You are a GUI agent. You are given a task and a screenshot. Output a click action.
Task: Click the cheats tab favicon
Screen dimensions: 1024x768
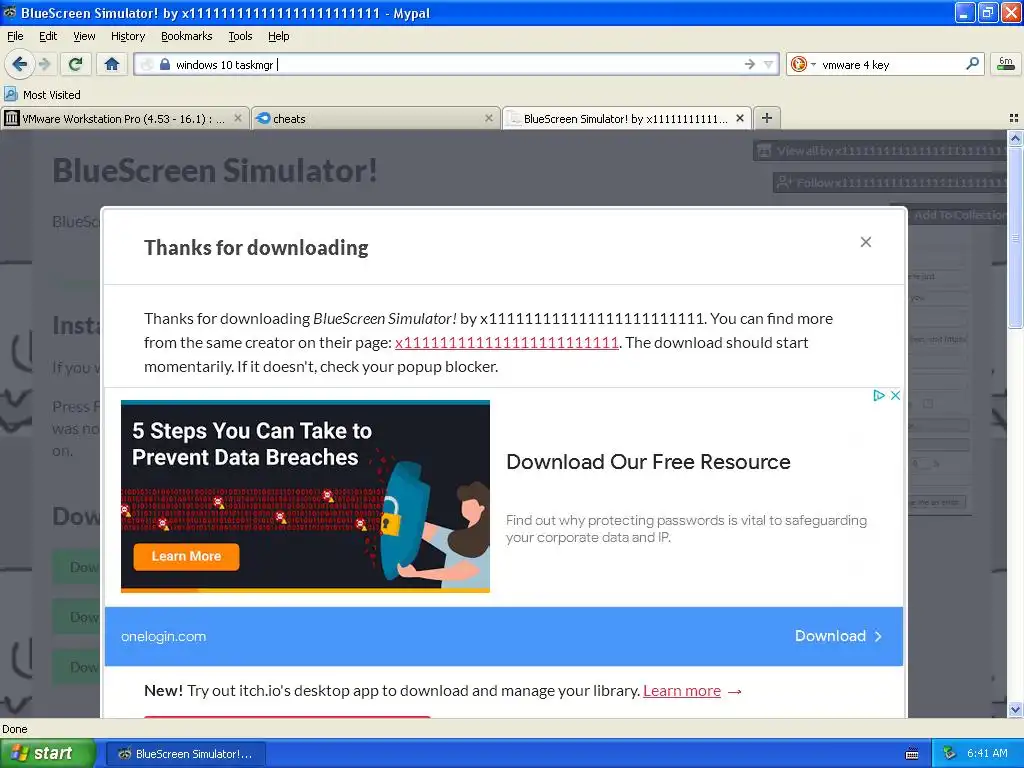click(263, 118)
